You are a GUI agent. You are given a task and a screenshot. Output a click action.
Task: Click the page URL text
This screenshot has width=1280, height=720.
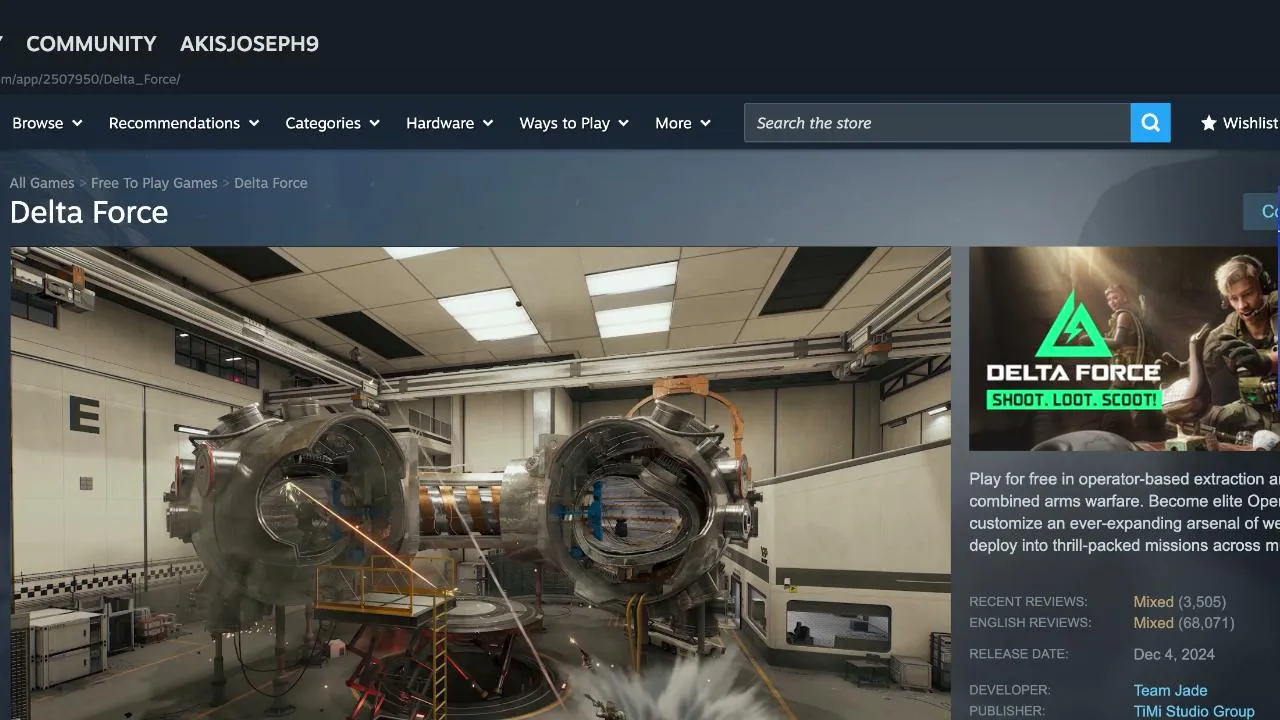pyautogui.click(x=90, y=79)
